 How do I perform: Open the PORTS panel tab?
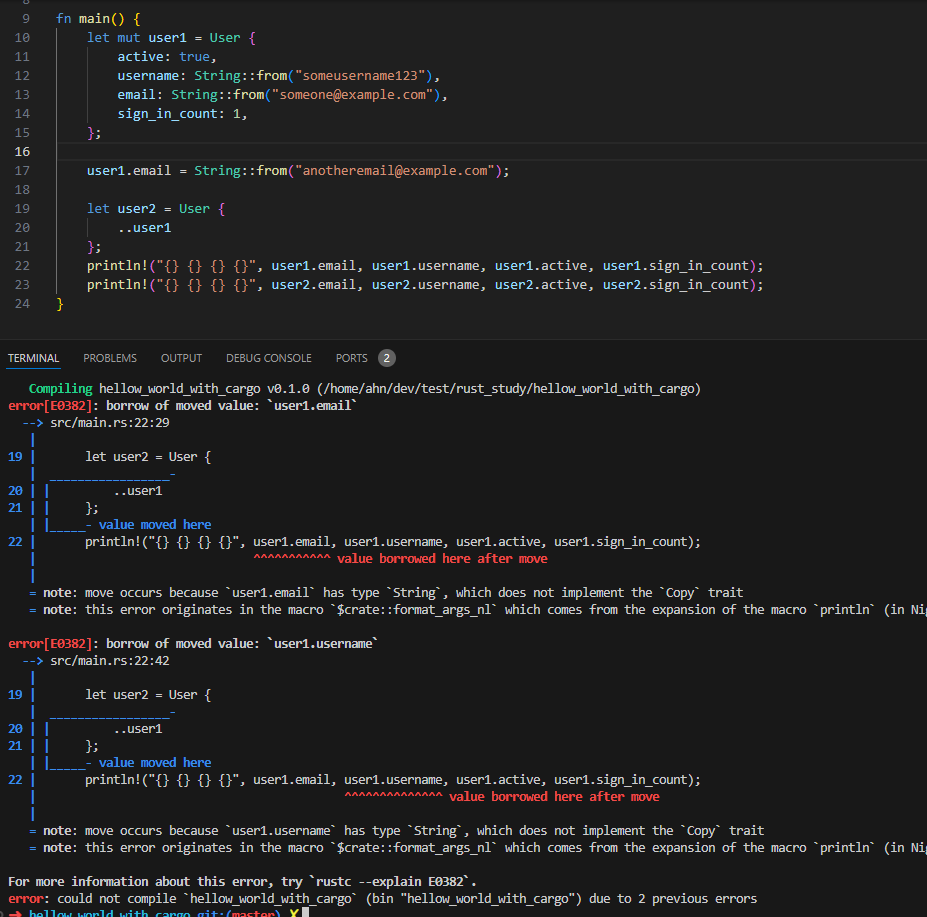click(351, 358)
